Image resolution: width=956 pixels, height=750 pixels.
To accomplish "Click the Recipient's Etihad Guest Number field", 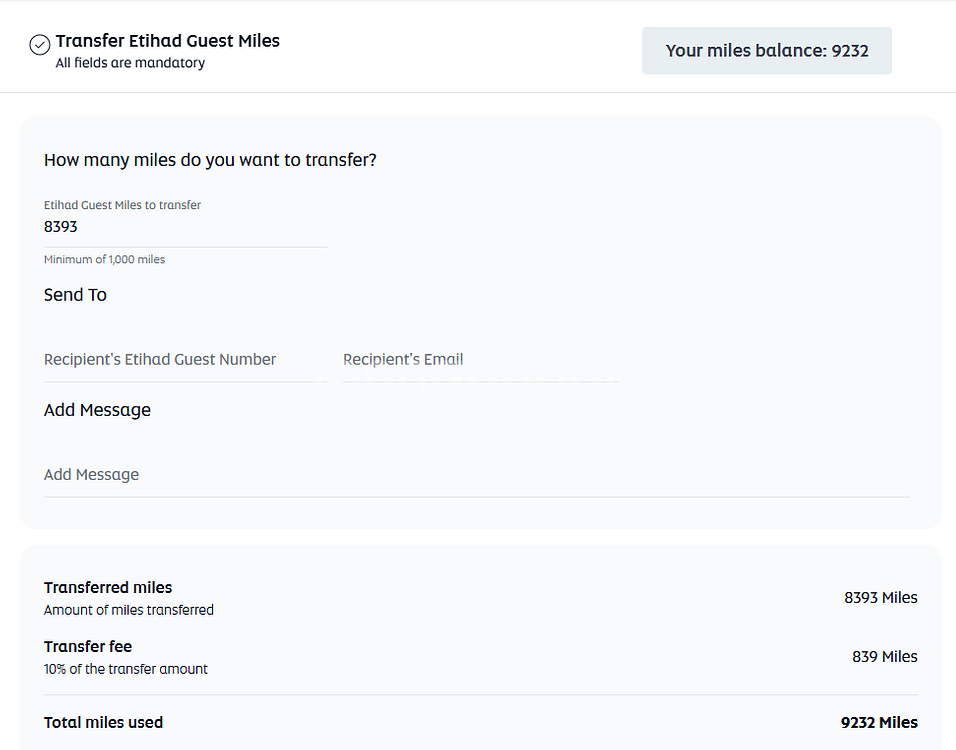I will (185, 360).
